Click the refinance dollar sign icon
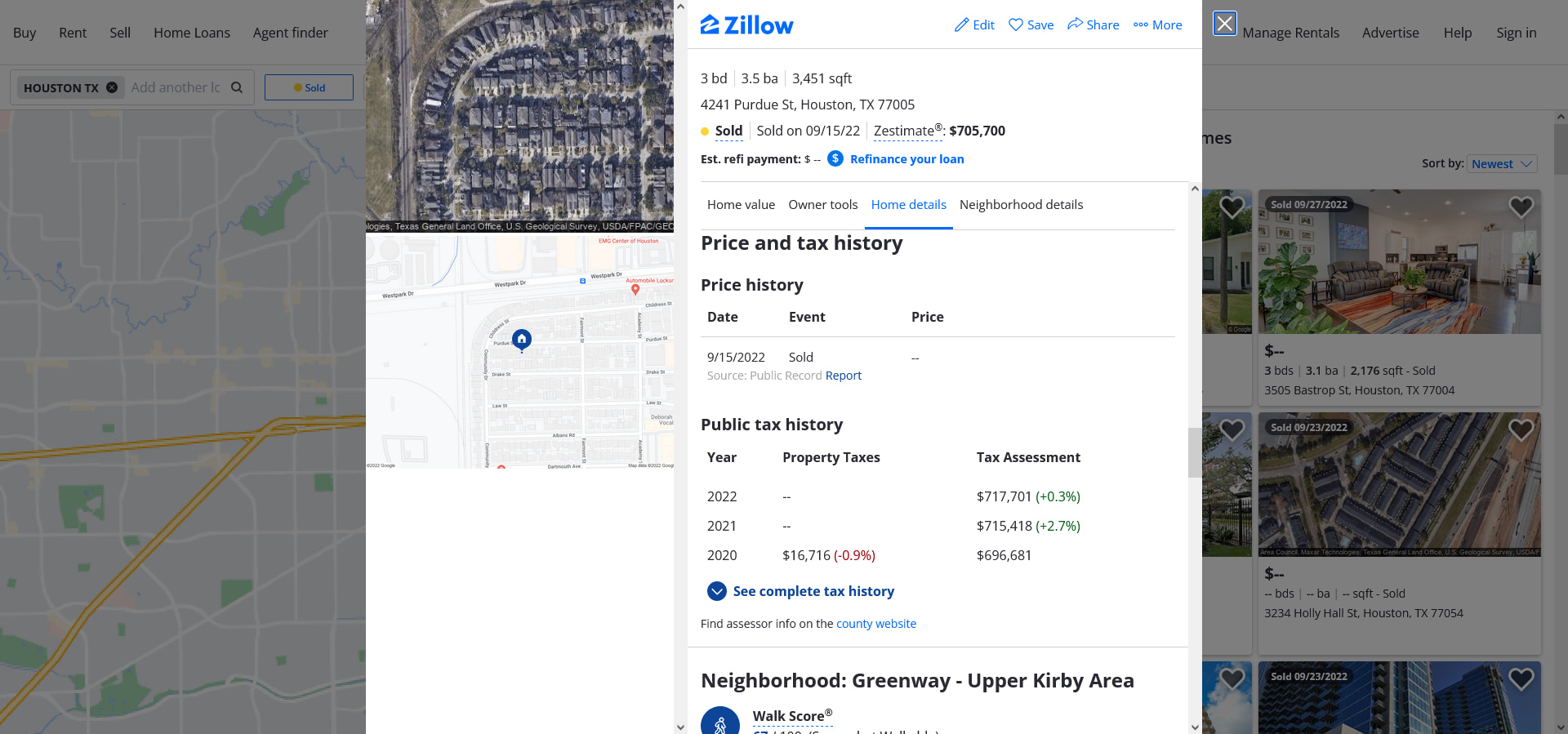 point(835,158)
